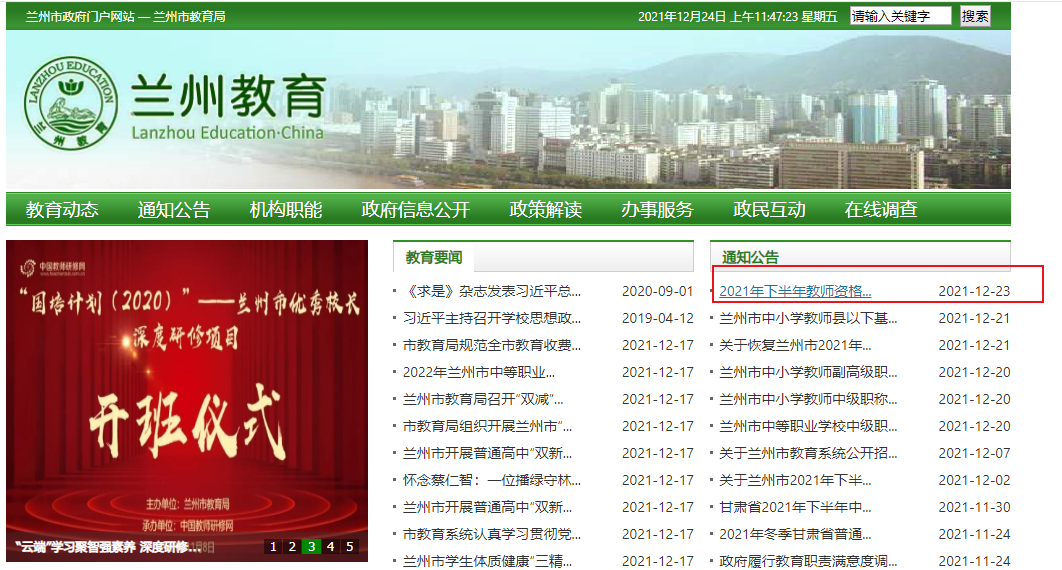
Task: Click the 2021-12-07 date in 通知公告
Action: tap(974, 454)
